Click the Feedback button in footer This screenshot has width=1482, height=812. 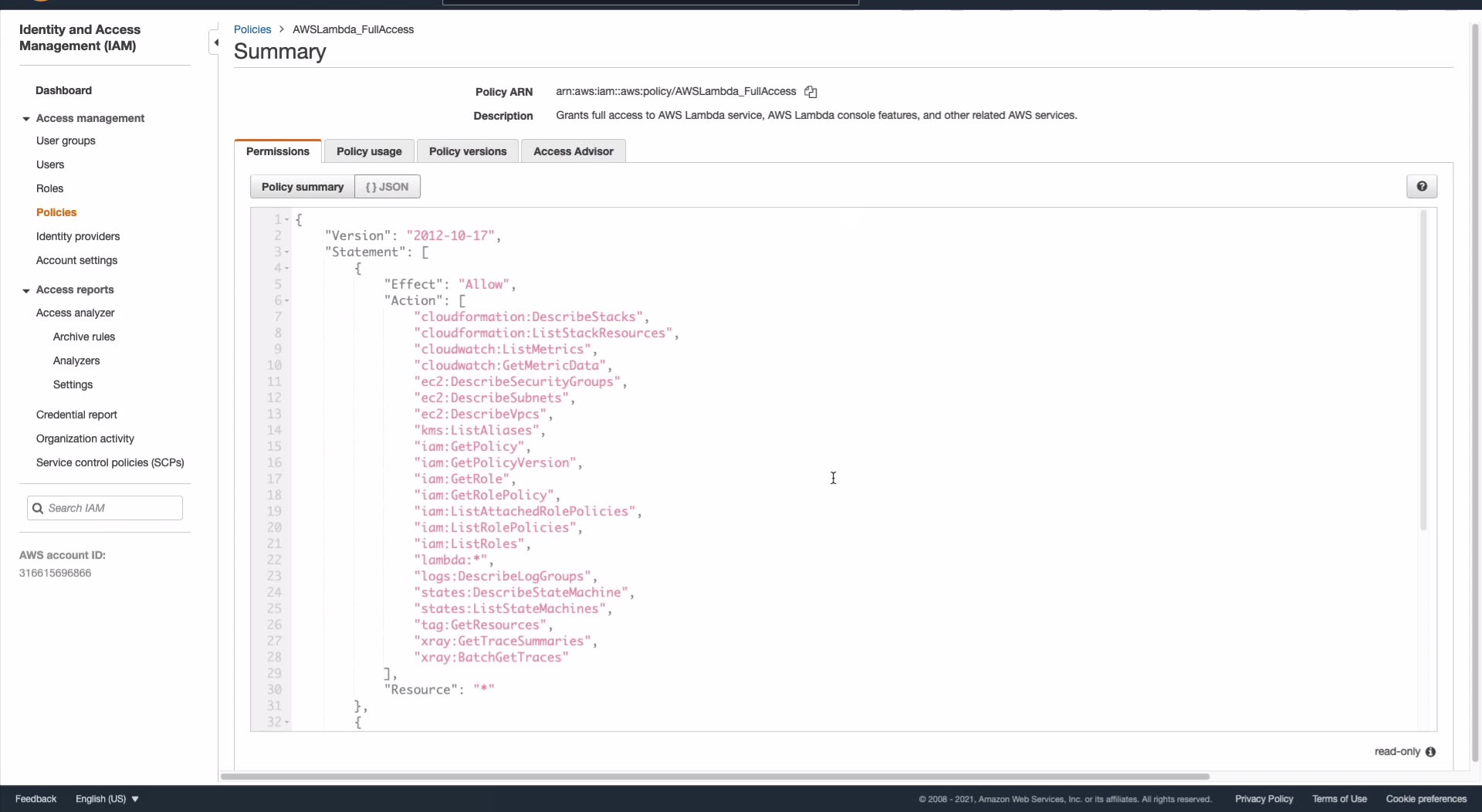pos(36,799)
